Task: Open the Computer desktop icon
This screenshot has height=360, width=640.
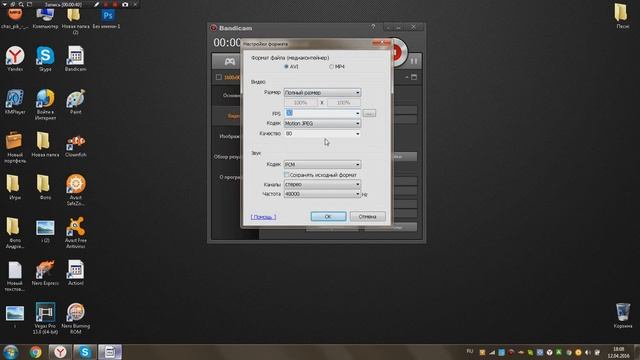Action: tap(45, 19)
